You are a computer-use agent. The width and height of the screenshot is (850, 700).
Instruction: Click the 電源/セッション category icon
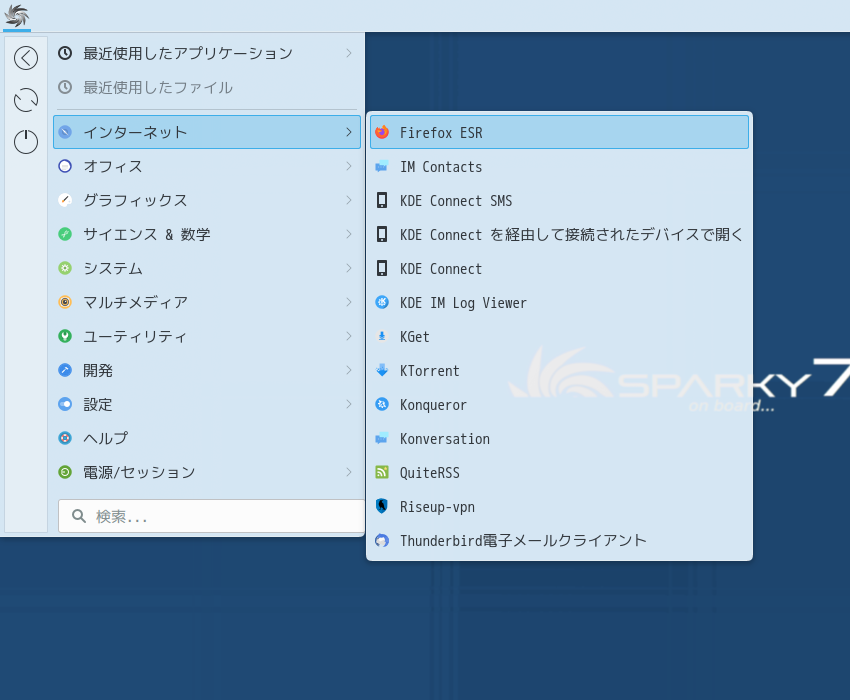(x=65, y=472)
